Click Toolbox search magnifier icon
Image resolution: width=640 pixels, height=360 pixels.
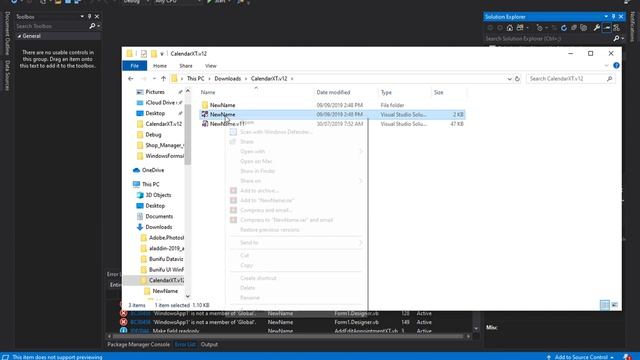point(92,26)
